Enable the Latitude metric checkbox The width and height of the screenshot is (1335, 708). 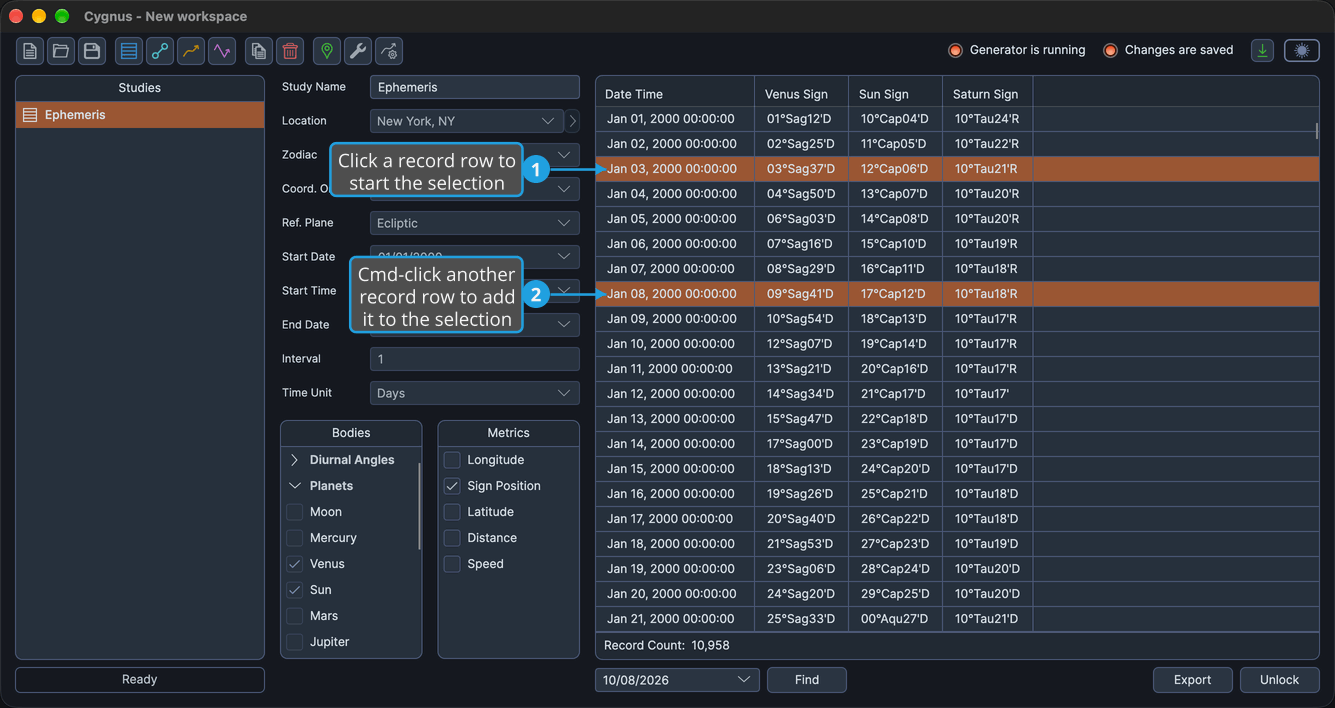(x=452, y=512)
